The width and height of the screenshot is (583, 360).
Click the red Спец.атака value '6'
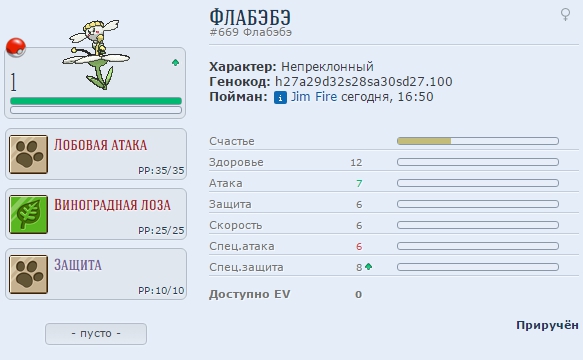tap(359, 247)
